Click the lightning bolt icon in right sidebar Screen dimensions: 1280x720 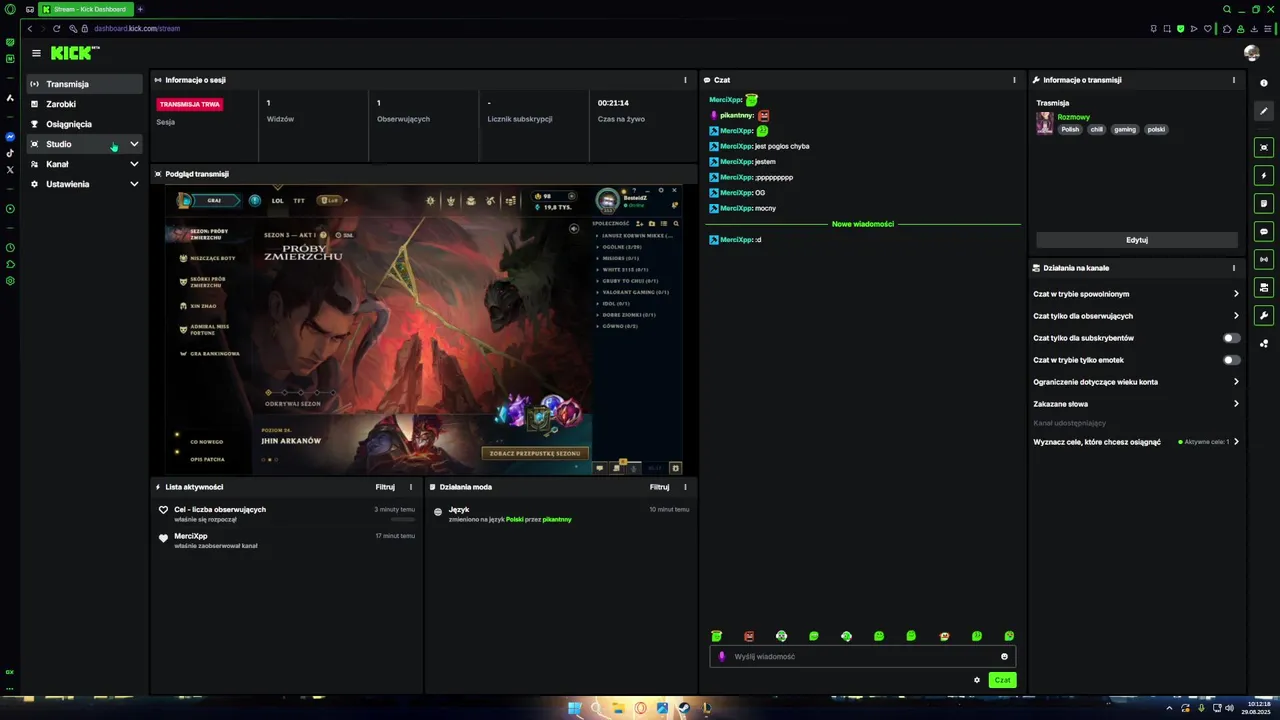(1264, 175)
